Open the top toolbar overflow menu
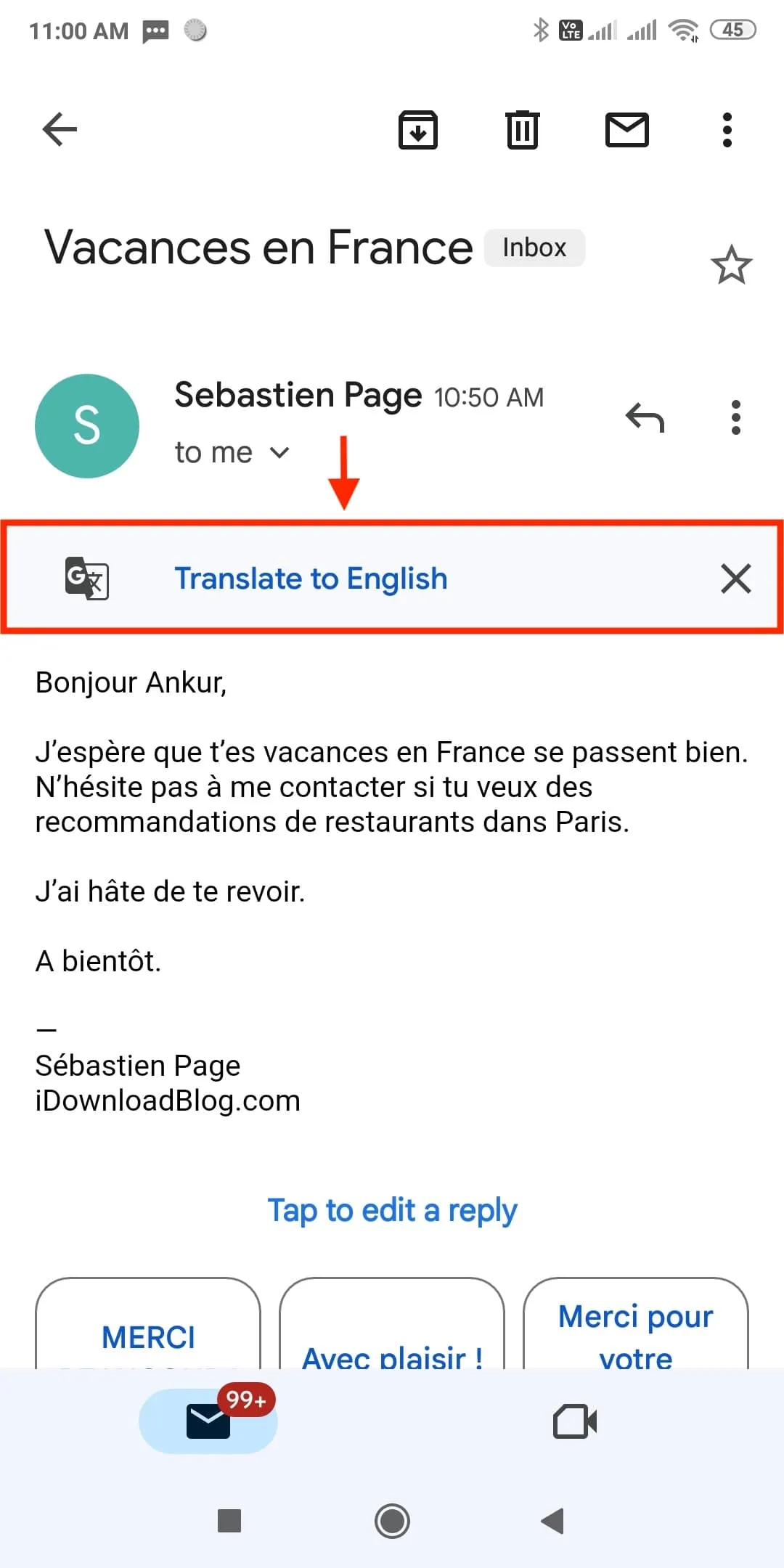Image resolution: width=784 pixels, height=1568 pixels. click(x=727, y=130)
